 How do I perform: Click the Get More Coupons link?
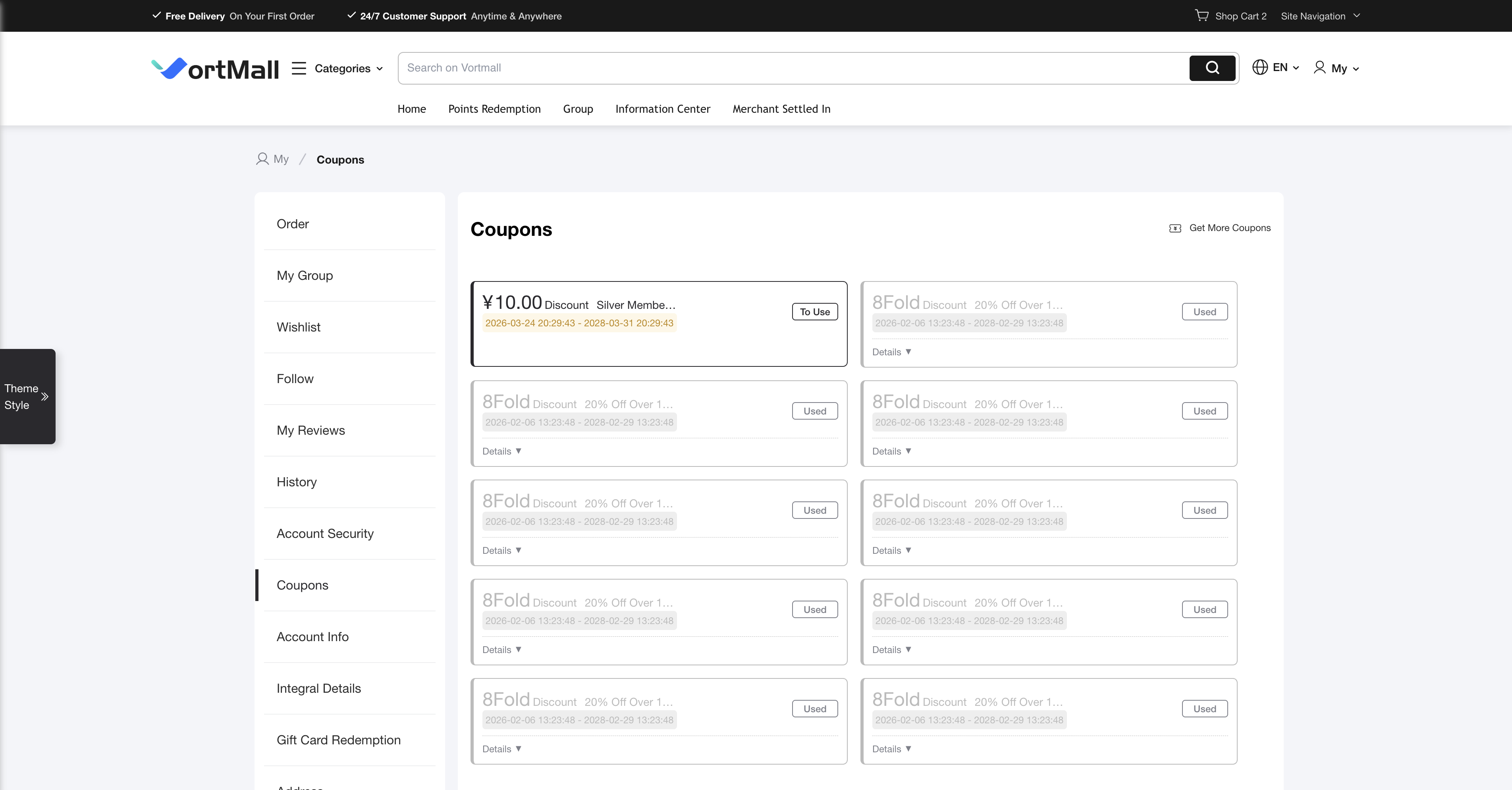(1229, 228)
